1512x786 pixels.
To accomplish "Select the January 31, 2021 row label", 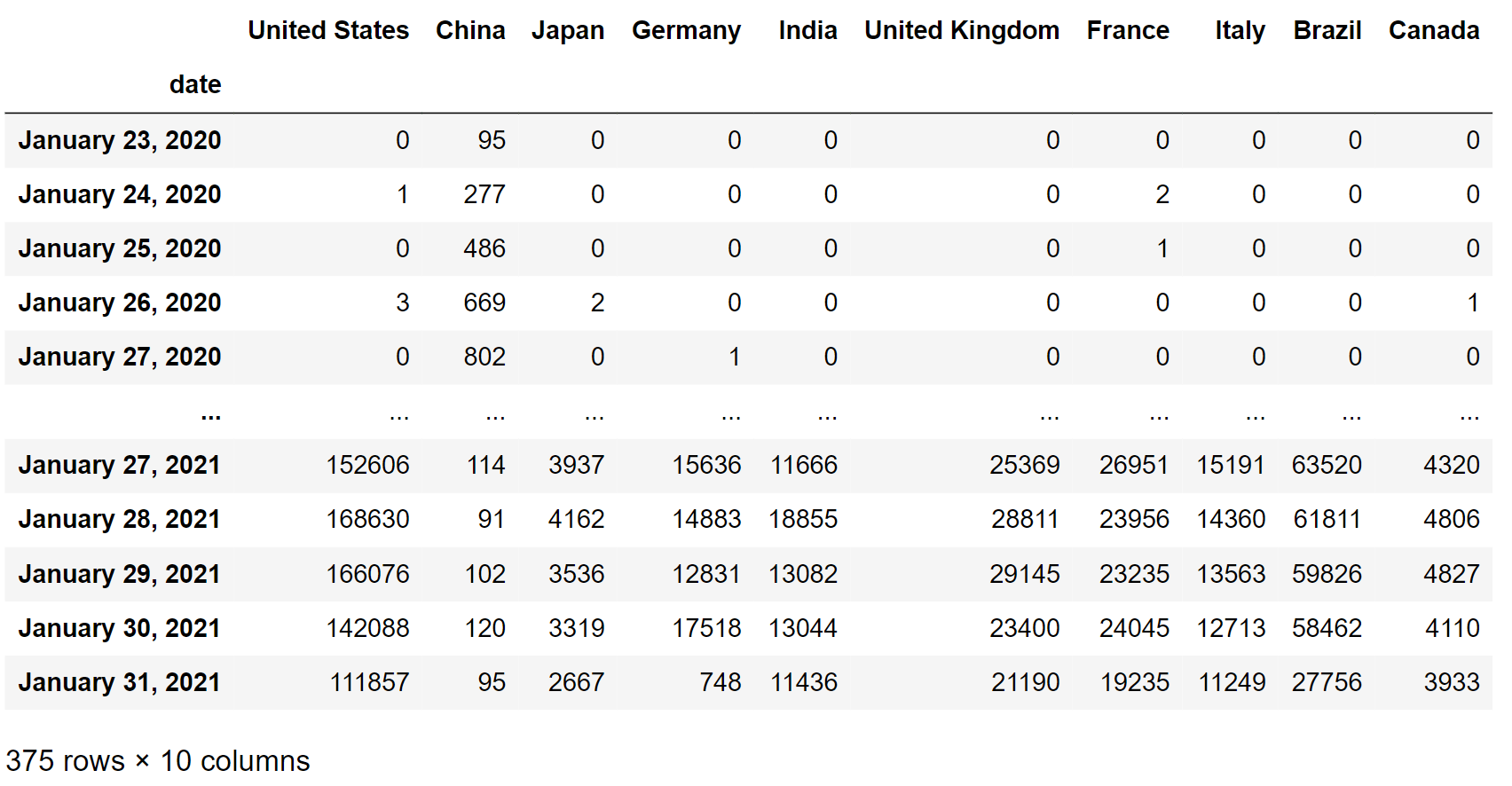I will point(120,682).
